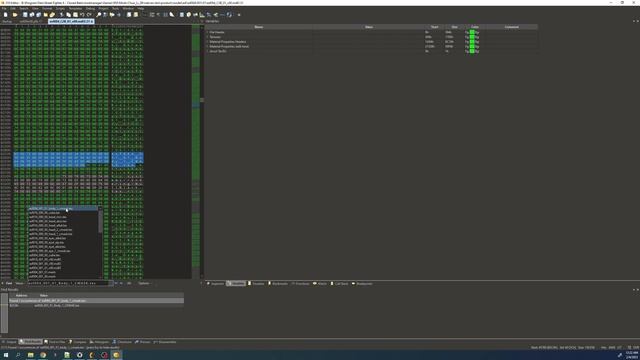Click the histogram chart toolbar icon
The image size is (640, 360).
click(x=202, y=15)
